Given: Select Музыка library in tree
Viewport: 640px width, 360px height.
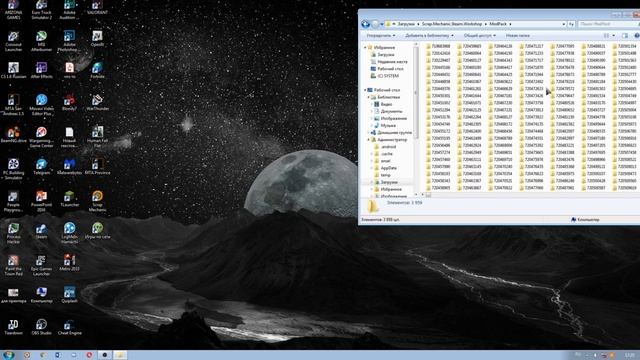Looking at the screenshot, I should [384, 125].
